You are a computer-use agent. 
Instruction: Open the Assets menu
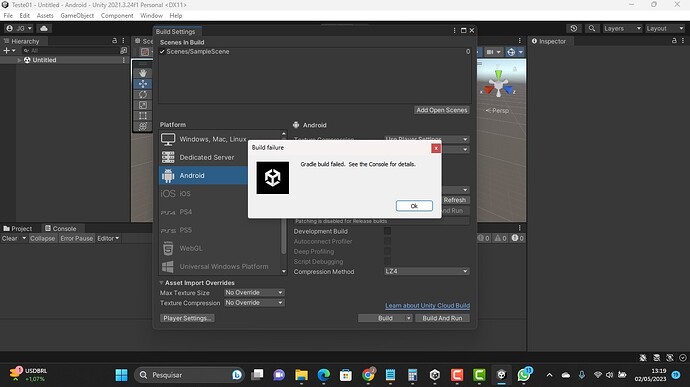(x=45, y=15)
